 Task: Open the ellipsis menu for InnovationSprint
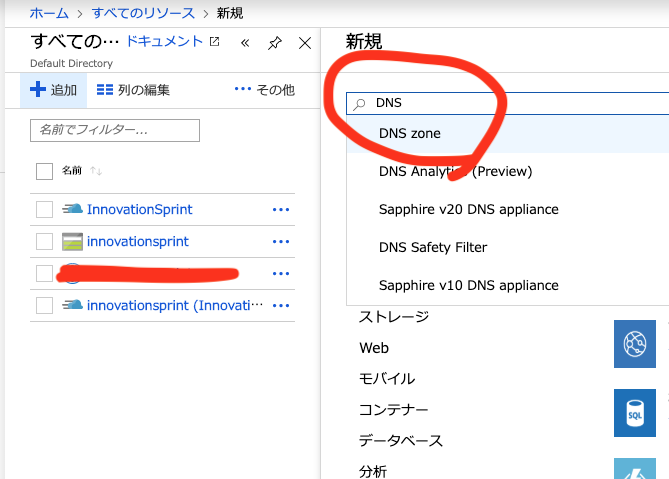(281, 209)
